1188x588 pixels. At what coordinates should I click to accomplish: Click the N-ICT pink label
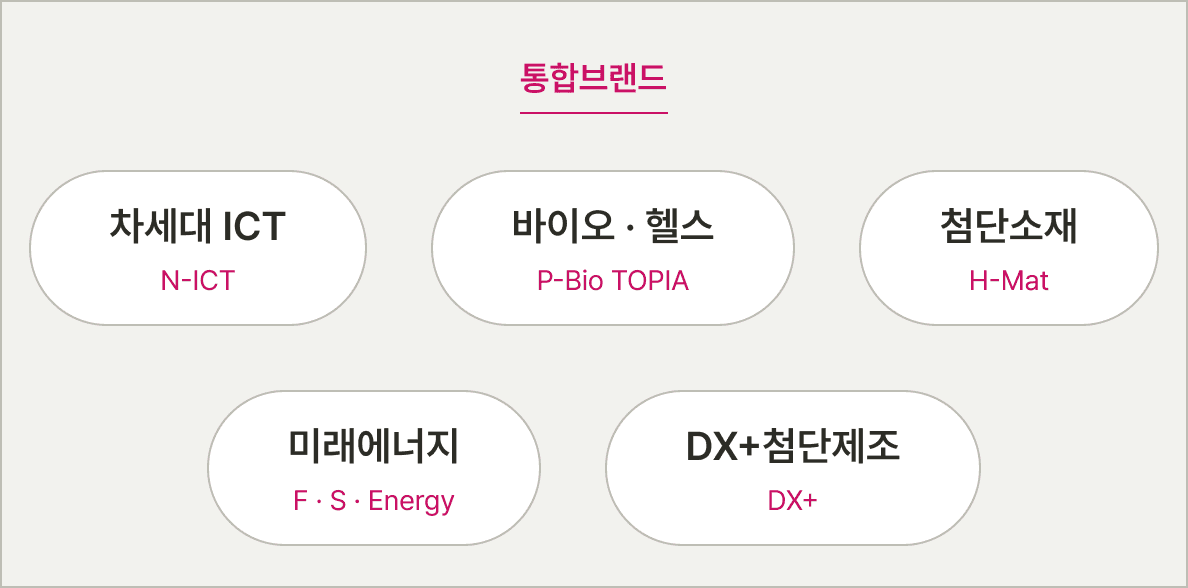pos(198,281)
